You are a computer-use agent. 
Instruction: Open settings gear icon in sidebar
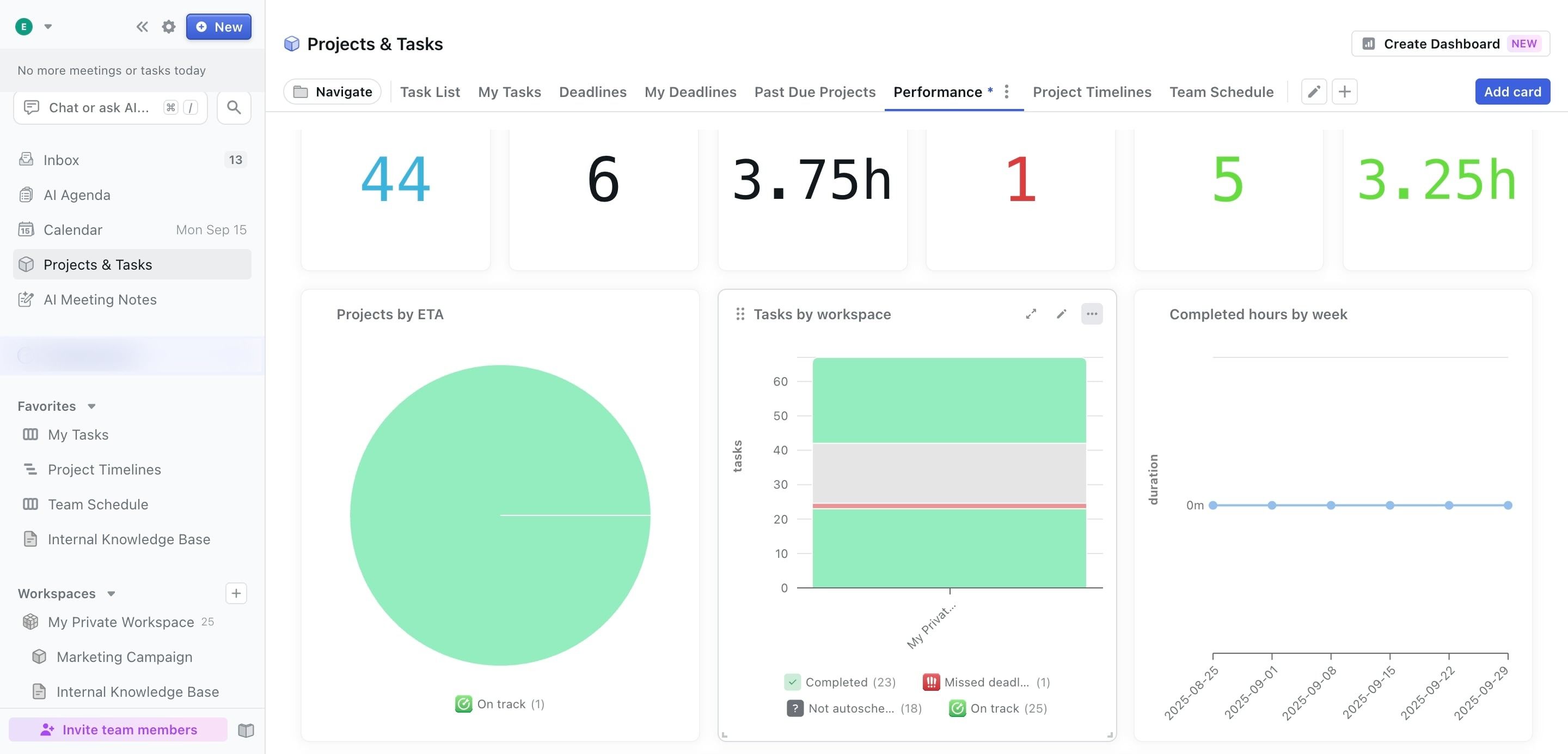click(x=169, y=27)
